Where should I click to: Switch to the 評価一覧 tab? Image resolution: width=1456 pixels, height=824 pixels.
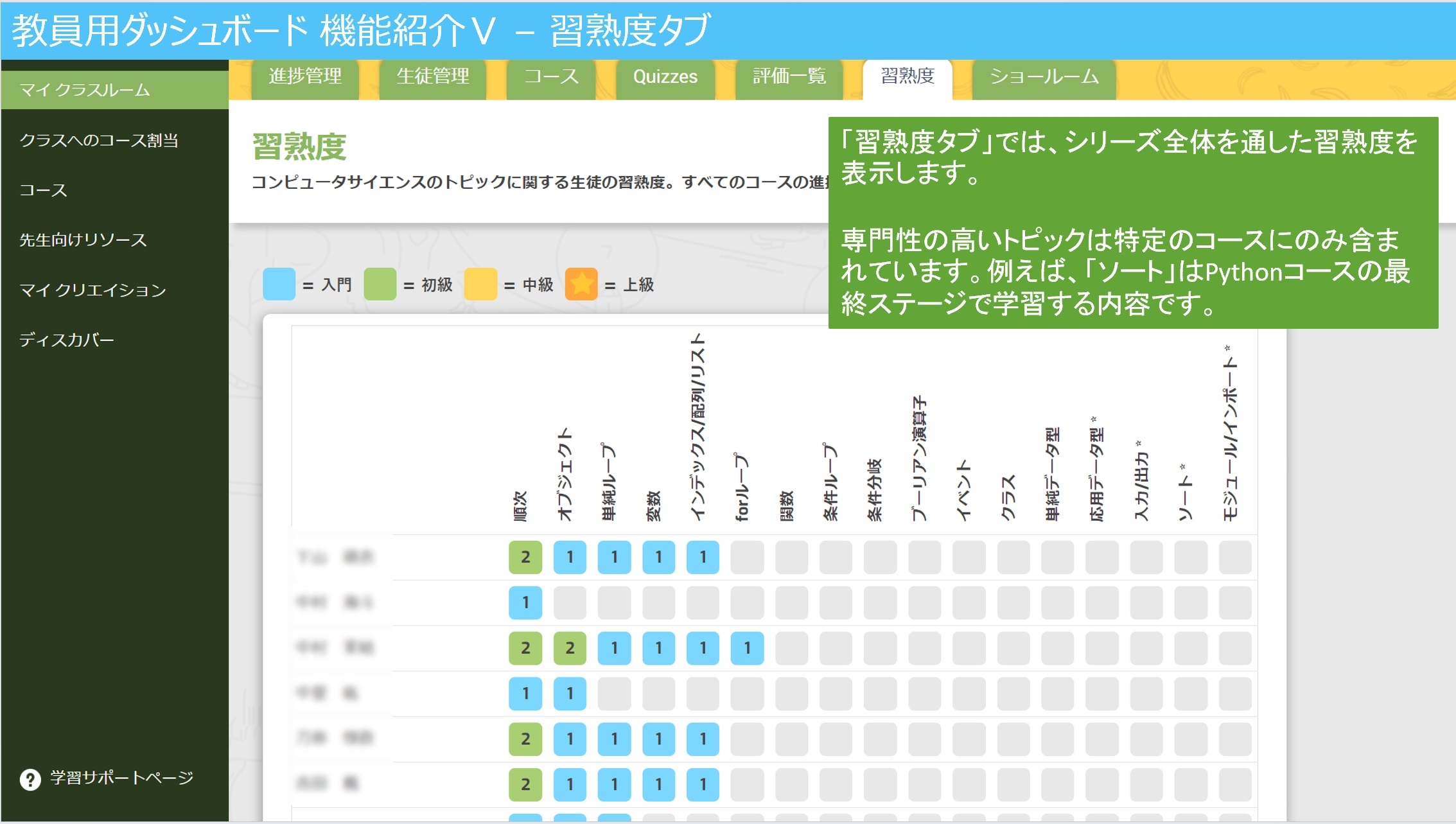pos(789,76)
